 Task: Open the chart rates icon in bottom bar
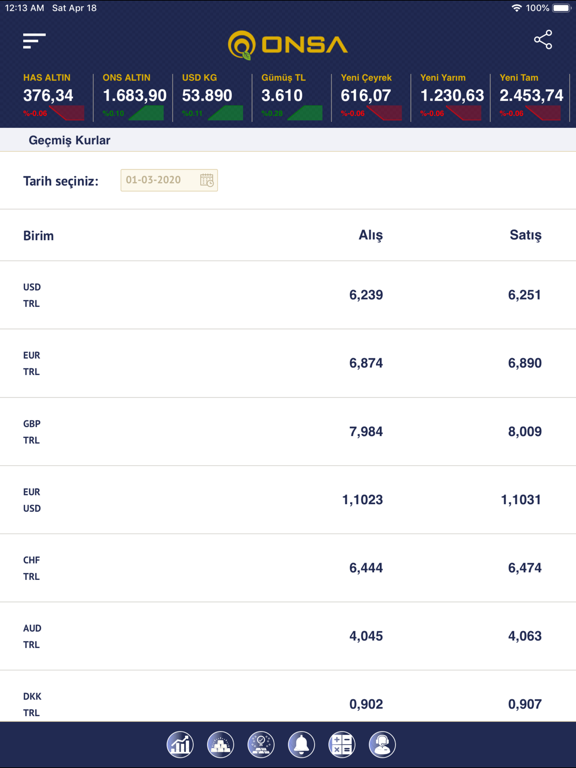point(180,744)
